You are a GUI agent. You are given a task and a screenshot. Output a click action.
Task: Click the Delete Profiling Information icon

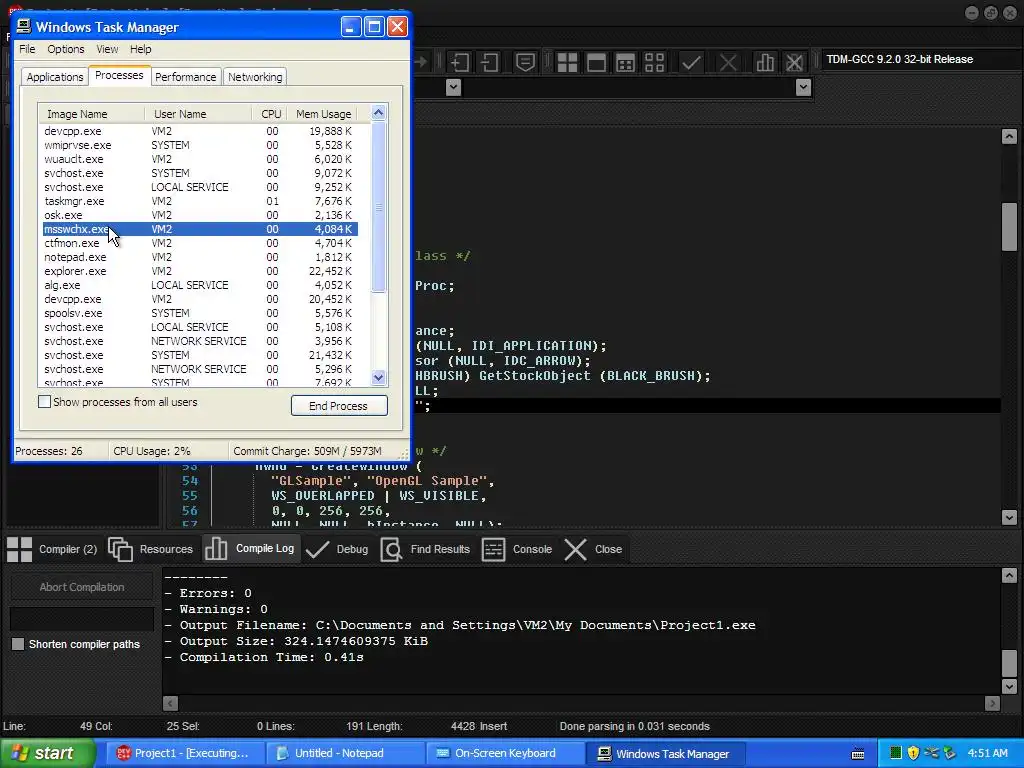point(794,63)
